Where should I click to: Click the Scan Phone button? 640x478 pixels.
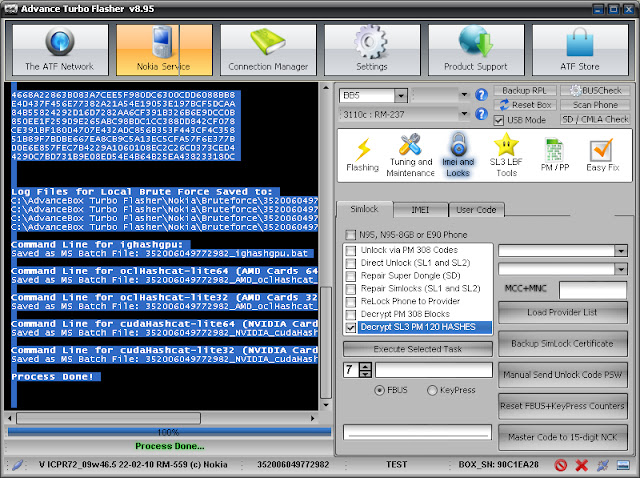point(596,105)
